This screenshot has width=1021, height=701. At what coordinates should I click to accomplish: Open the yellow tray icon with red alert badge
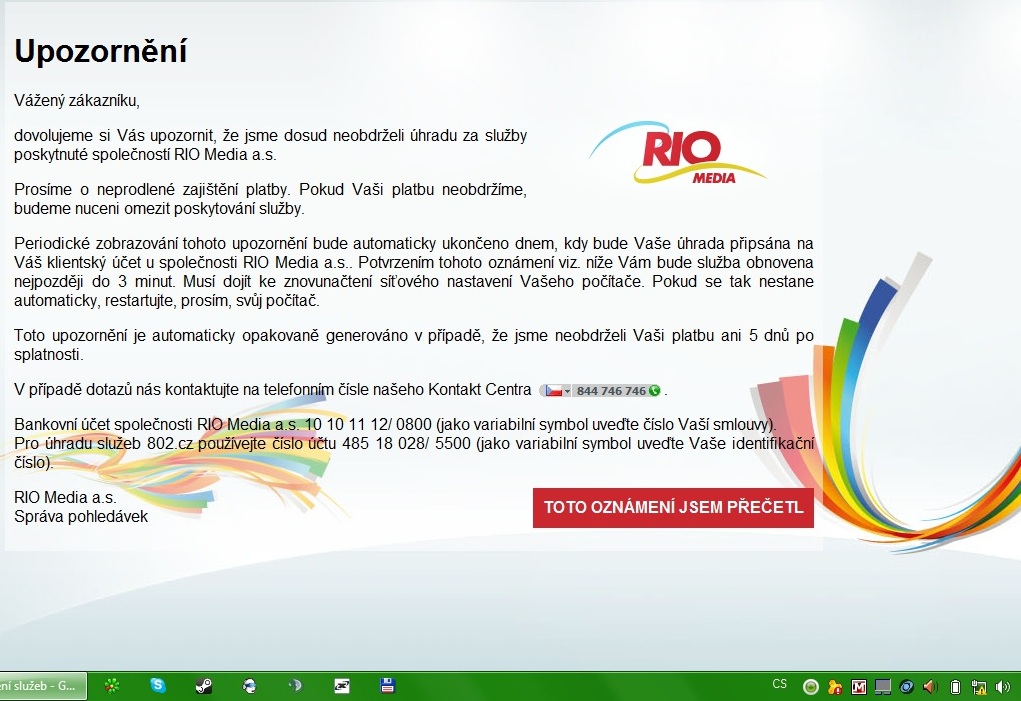(x=835, y=687)
